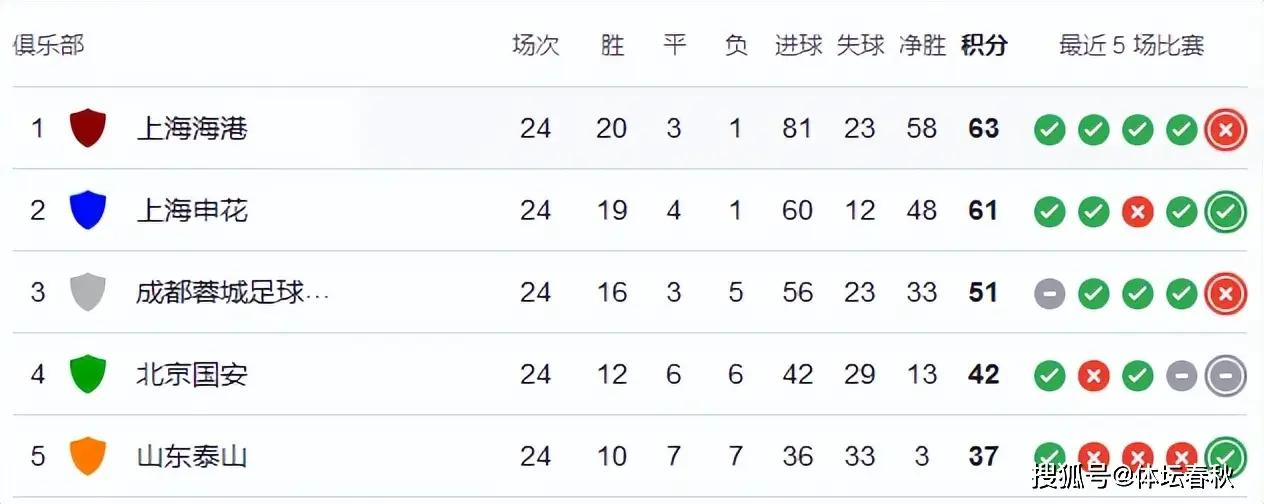The width and height of the screenshot is (1264, 504).
Task: Open the 北京国安 team name link
Action: [191, 374]
